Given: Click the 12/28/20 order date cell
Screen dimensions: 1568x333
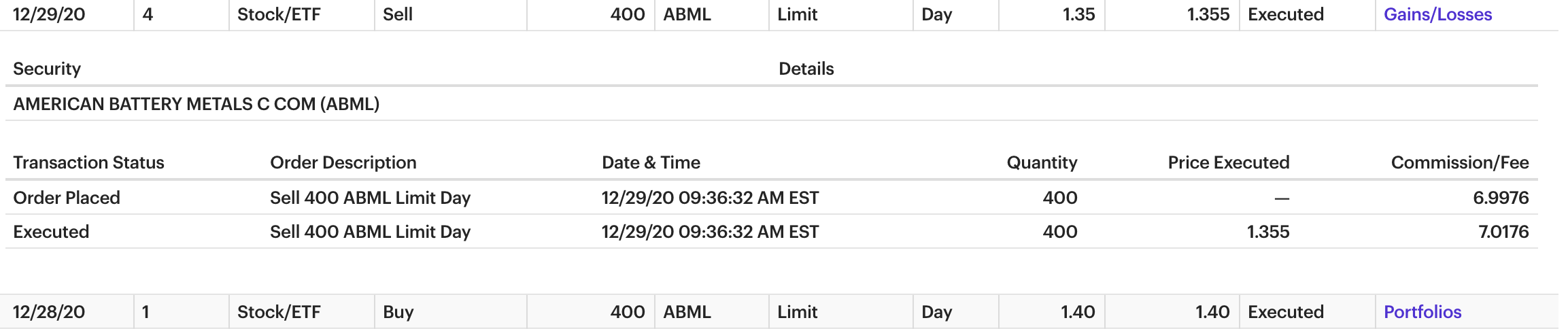Looking at the screenshot, I should coord(49,312).
